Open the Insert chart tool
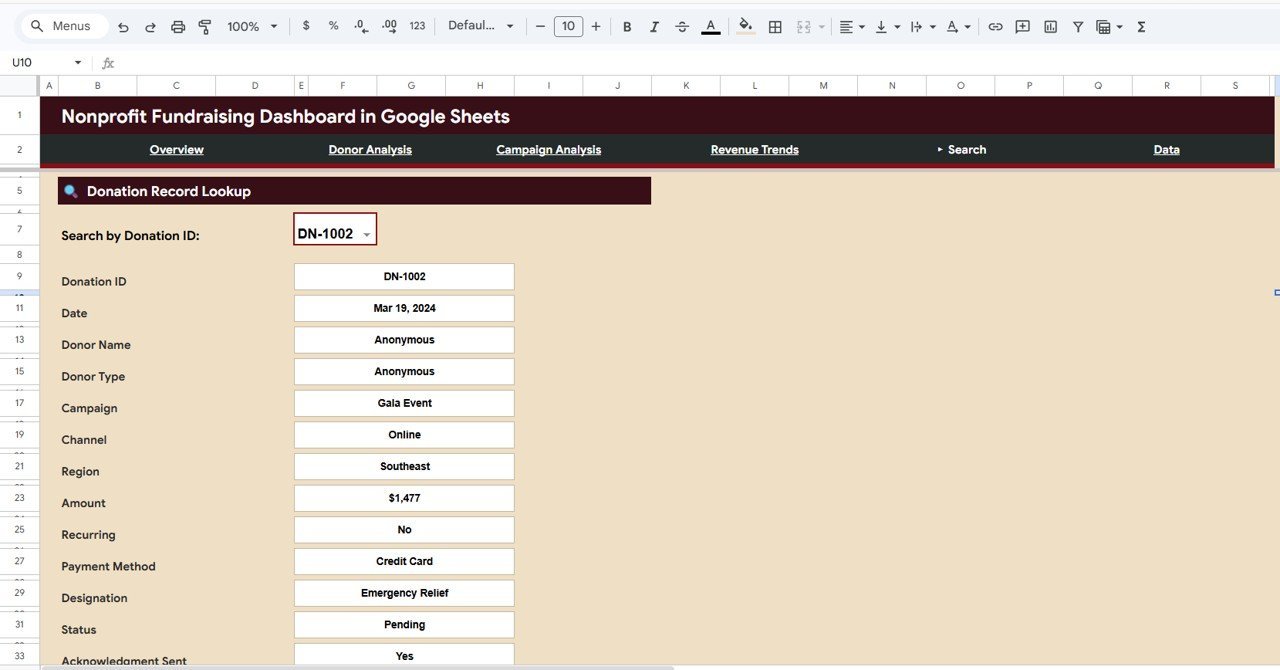 click(1050, 26)
